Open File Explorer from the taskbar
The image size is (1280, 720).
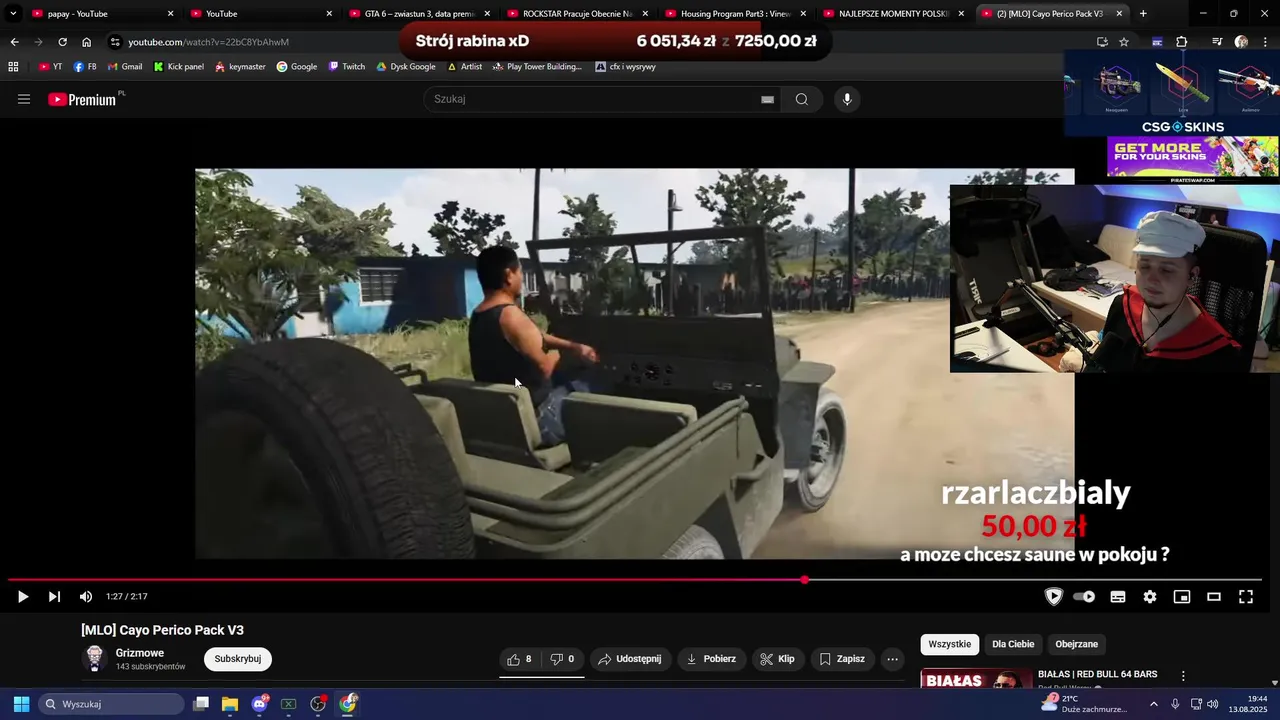tap(230, 704)
